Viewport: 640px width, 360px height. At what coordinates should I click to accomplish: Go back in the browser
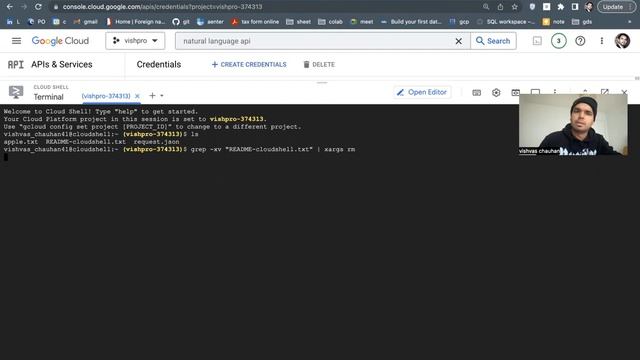(10, 7)
